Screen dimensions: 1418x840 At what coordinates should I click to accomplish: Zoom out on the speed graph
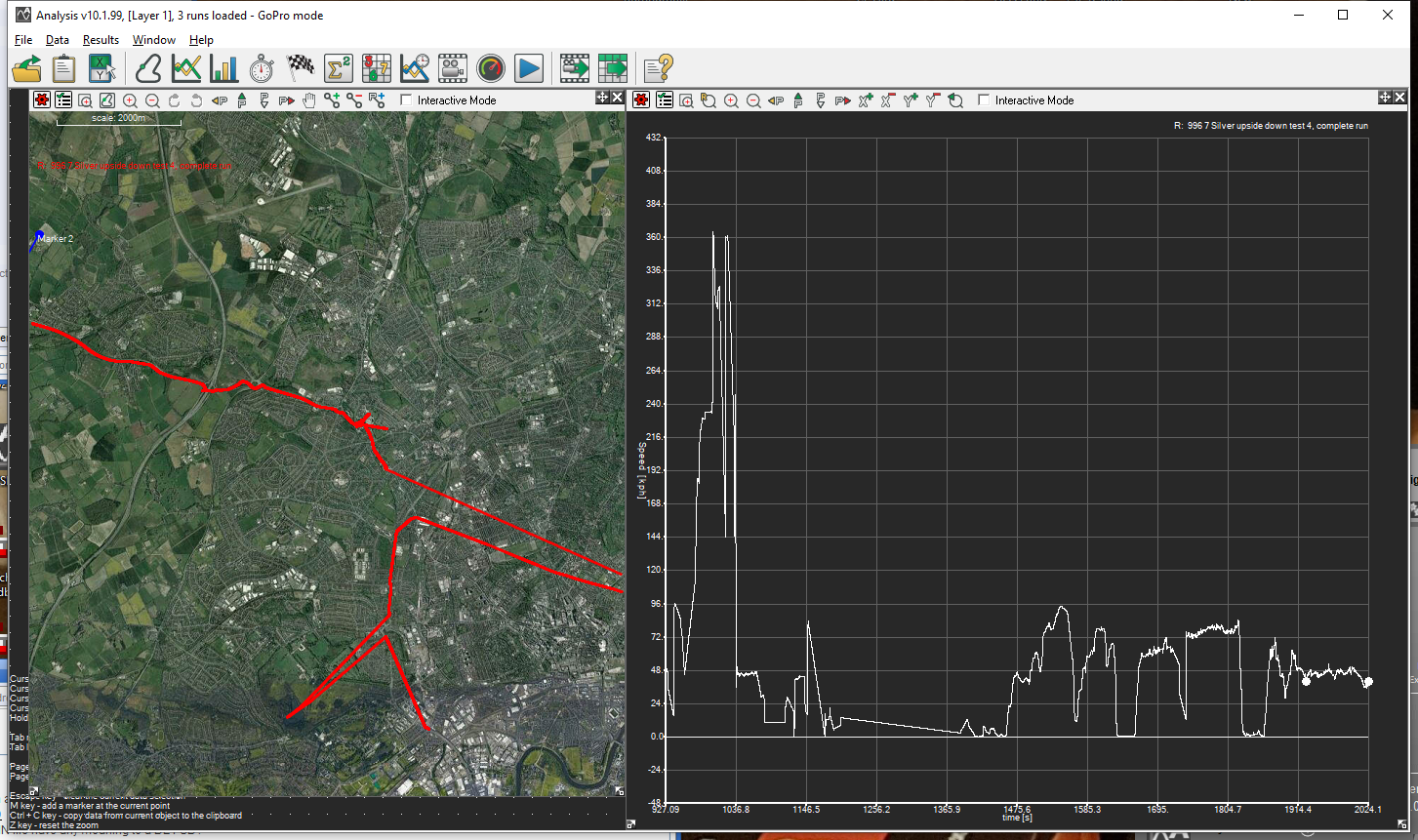tap(753, 100)
